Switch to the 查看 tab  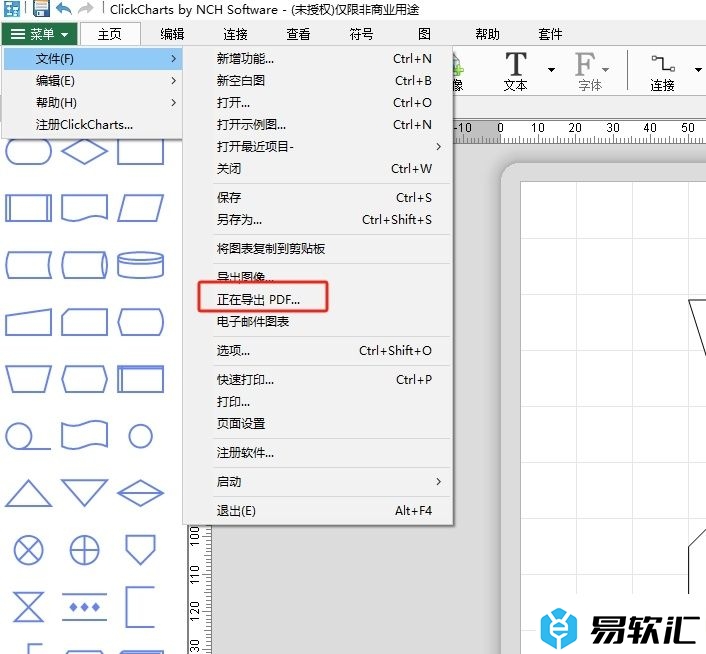pos(299,34)
